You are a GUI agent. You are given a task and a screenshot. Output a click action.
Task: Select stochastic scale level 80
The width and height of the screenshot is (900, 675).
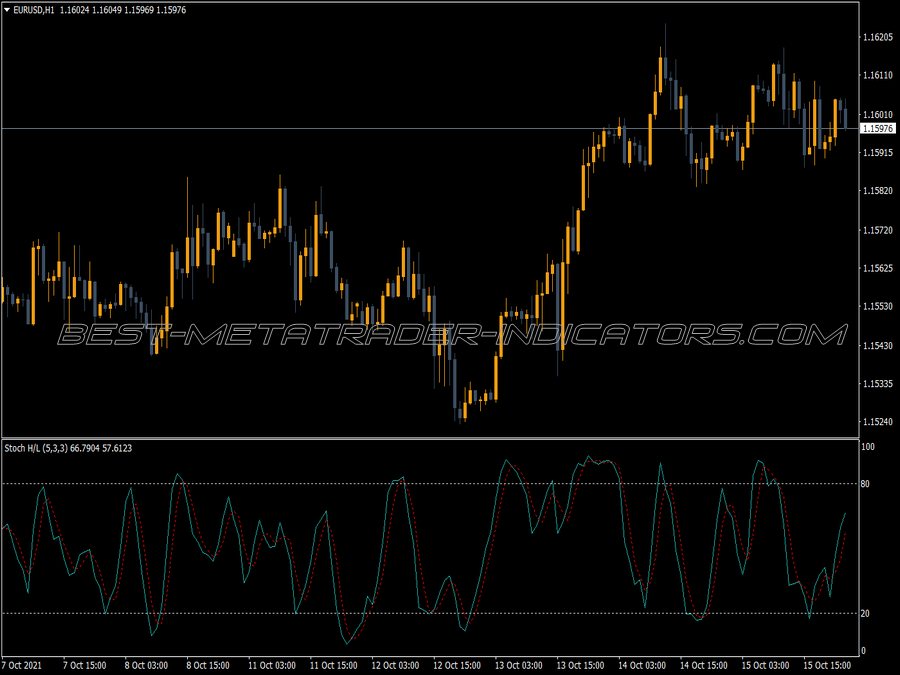[x=866, y=484]
